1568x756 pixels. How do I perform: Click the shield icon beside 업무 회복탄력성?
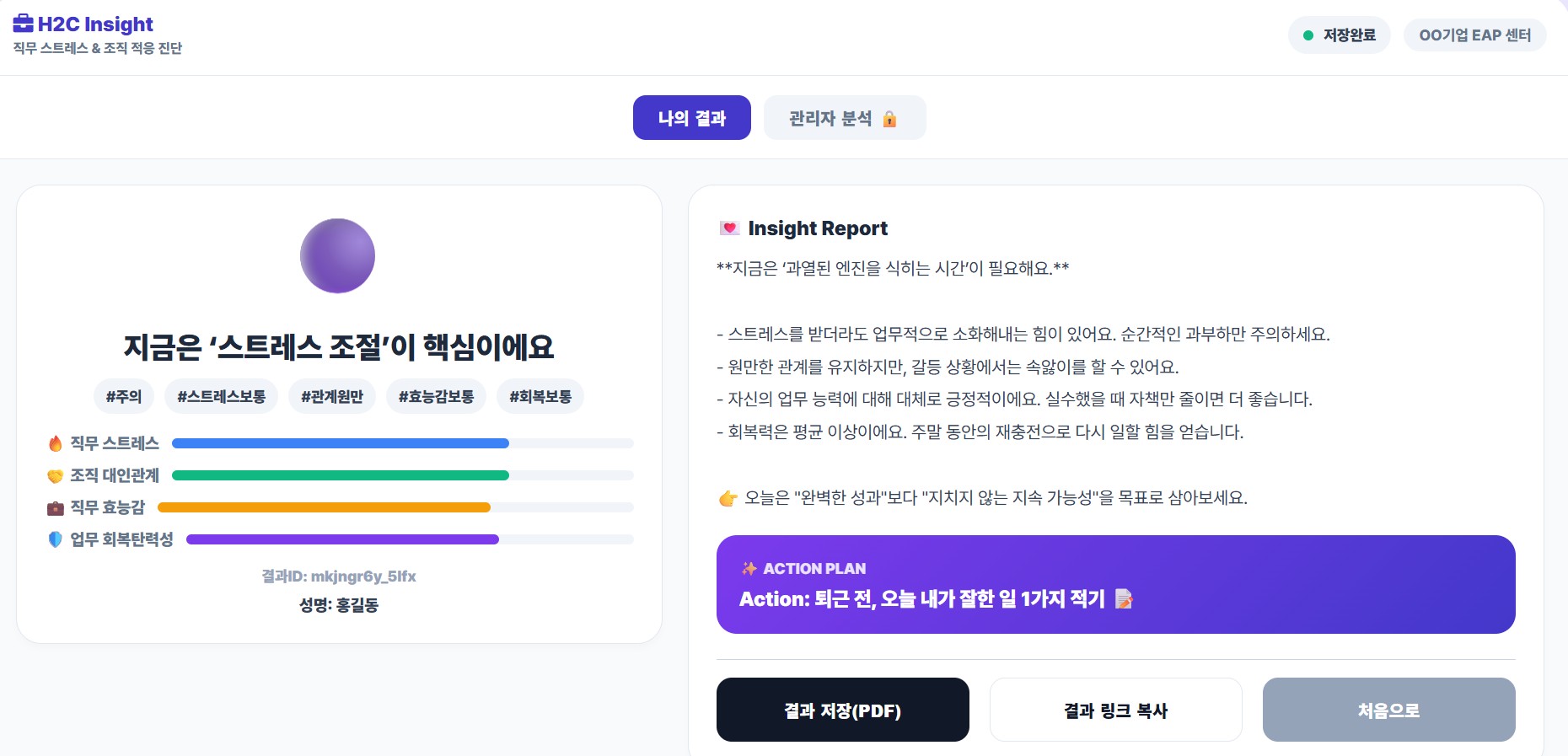tap(55, 539)
